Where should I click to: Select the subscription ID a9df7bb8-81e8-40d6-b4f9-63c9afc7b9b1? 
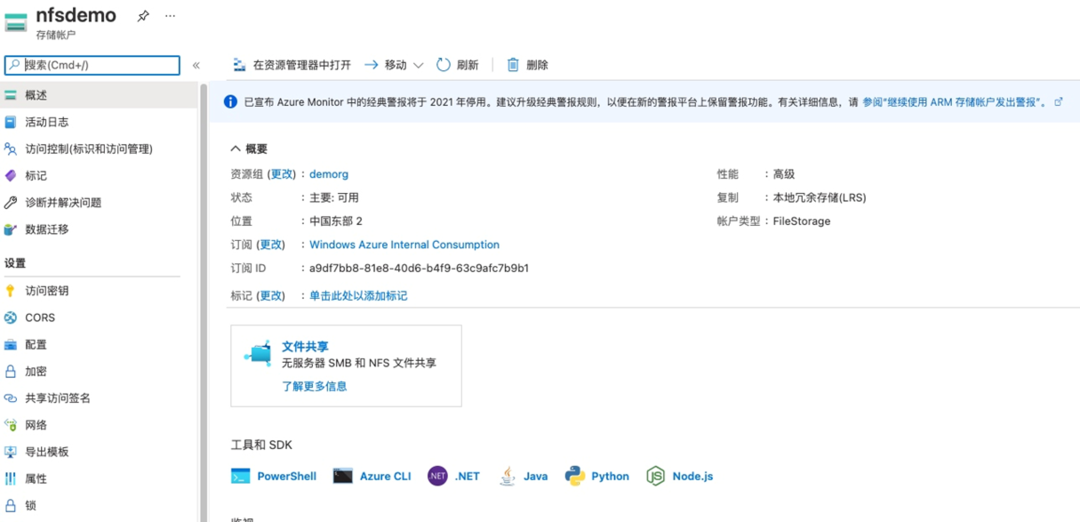(x=419, y=268)
